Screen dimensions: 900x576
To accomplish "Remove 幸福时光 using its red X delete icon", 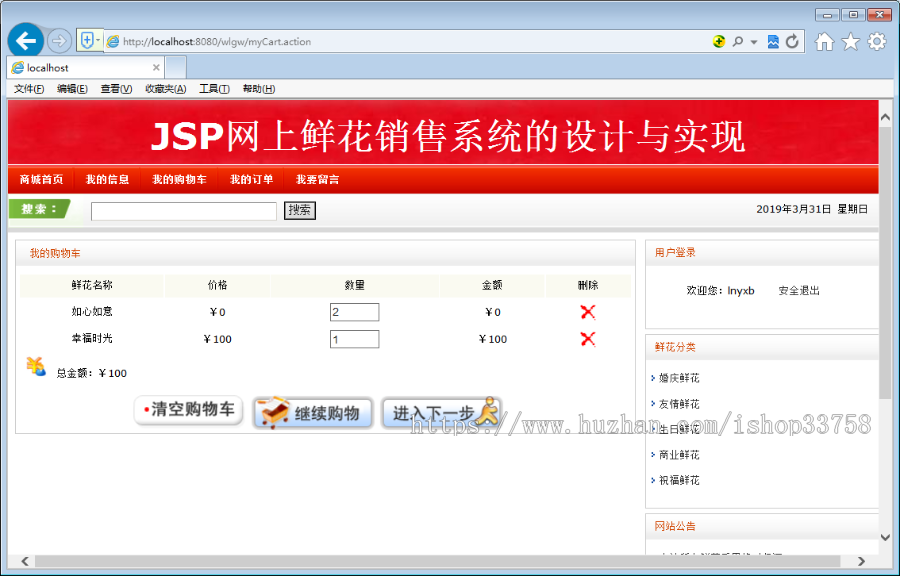I will point(589,339).
